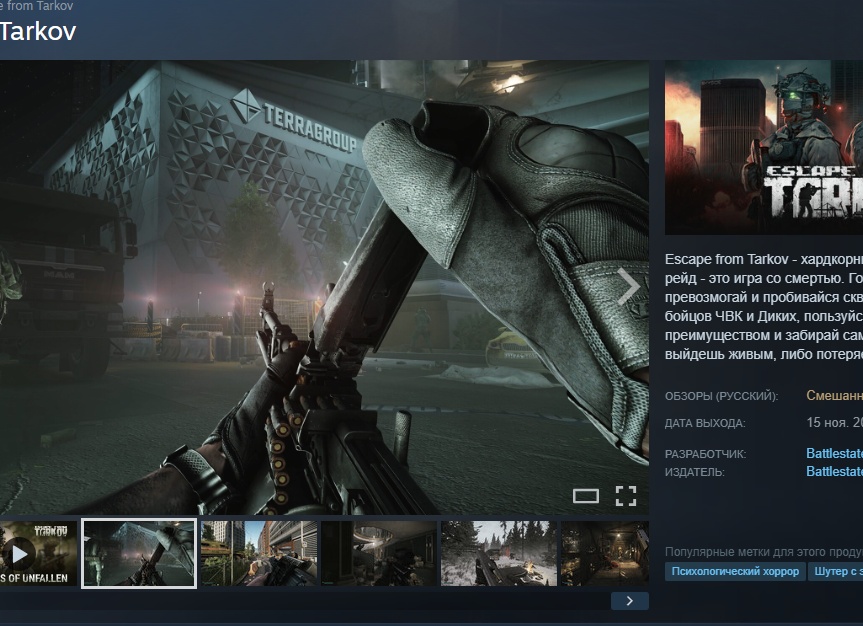Screen dimensions: 863x626
Task: Click the Шутер tag
Action: [835, 571]
